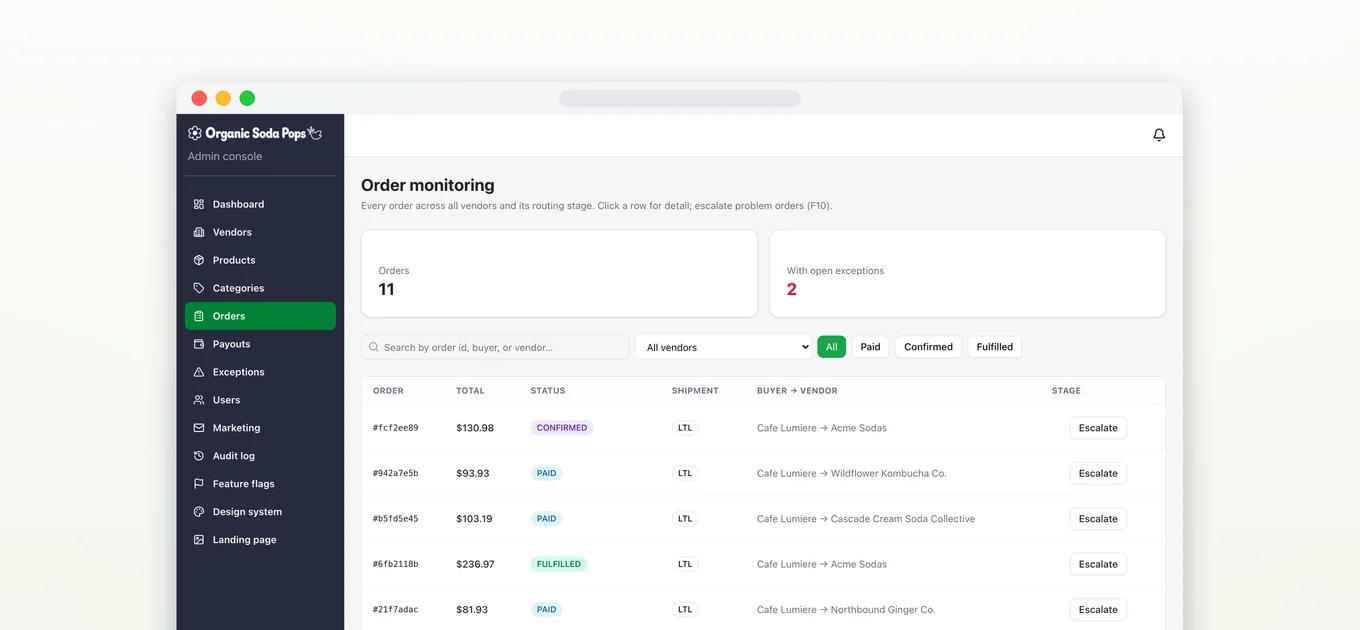Image resolution: width=1360 pixels, height=630 pixels.
Task: Go to the Users page
Action: tap(260, 400)
